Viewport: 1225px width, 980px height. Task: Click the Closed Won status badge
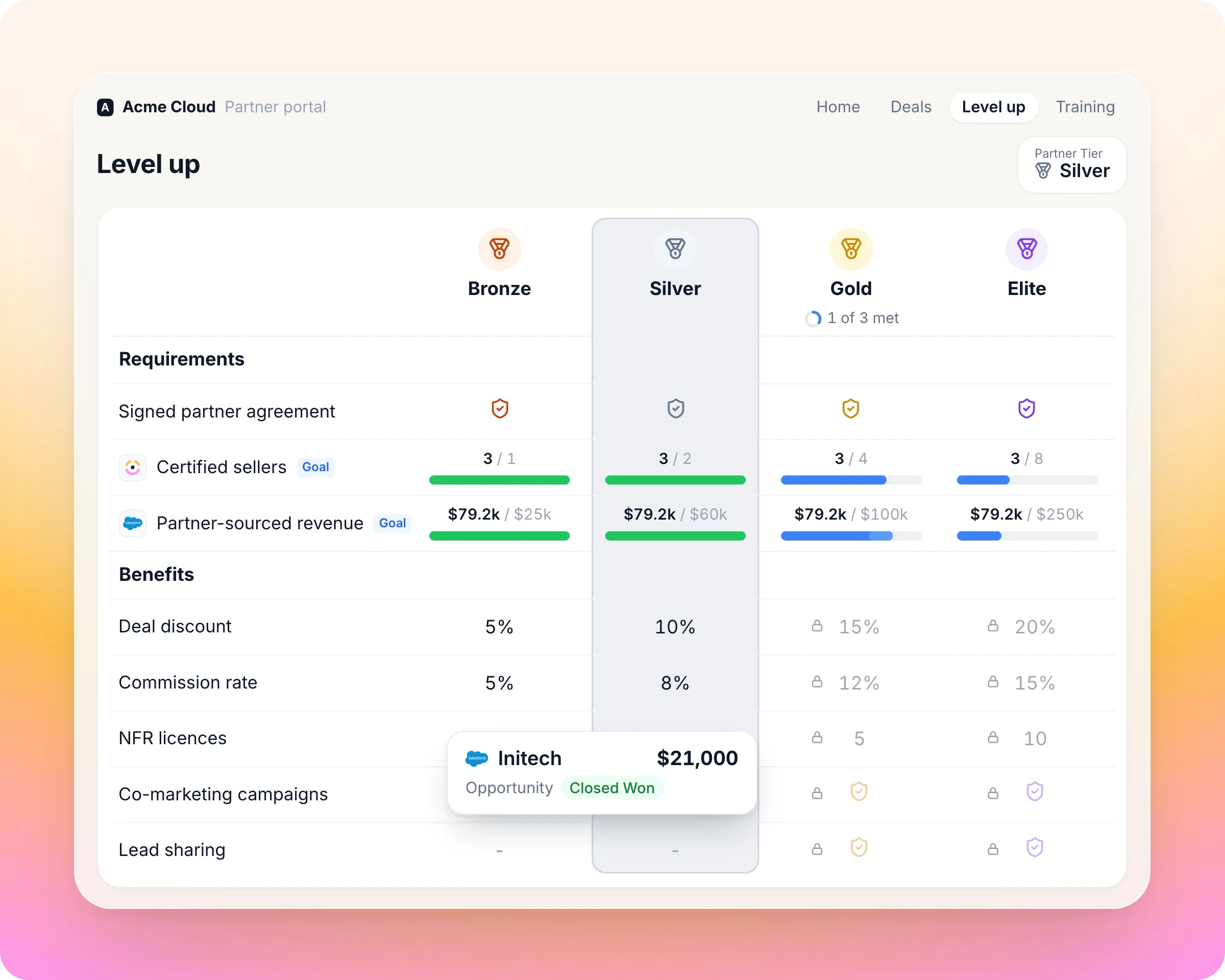(612, 788)
